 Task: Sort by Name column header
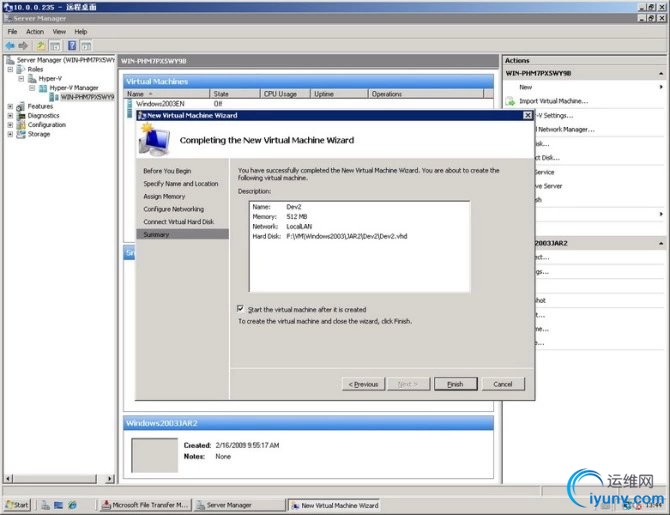point(167,94)
